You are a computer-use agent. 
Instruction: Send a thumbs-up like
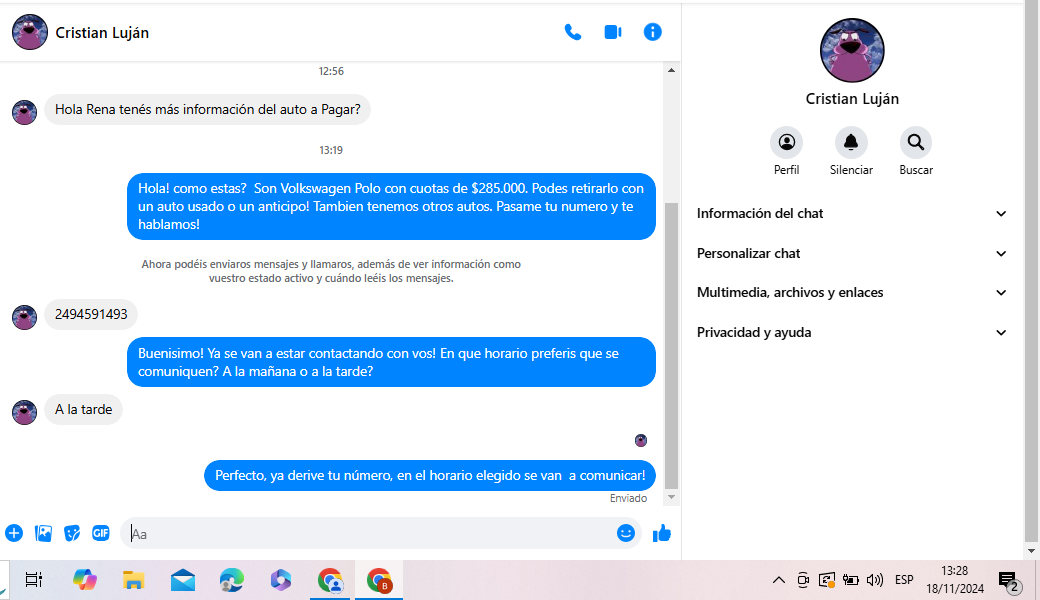(x=661, y=533)
